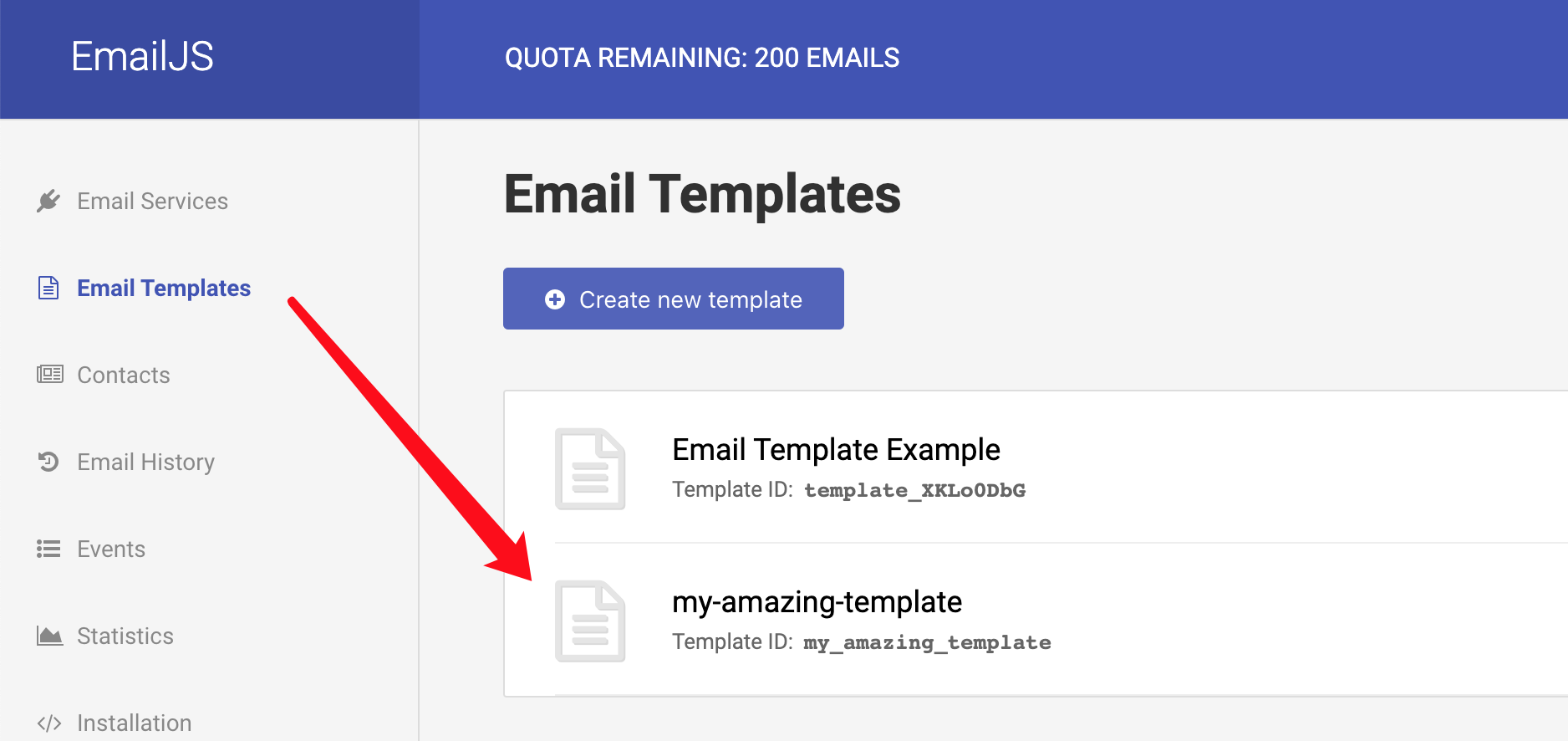Open the Installation section
1568x741 pixels.
(x=134, y=723)
